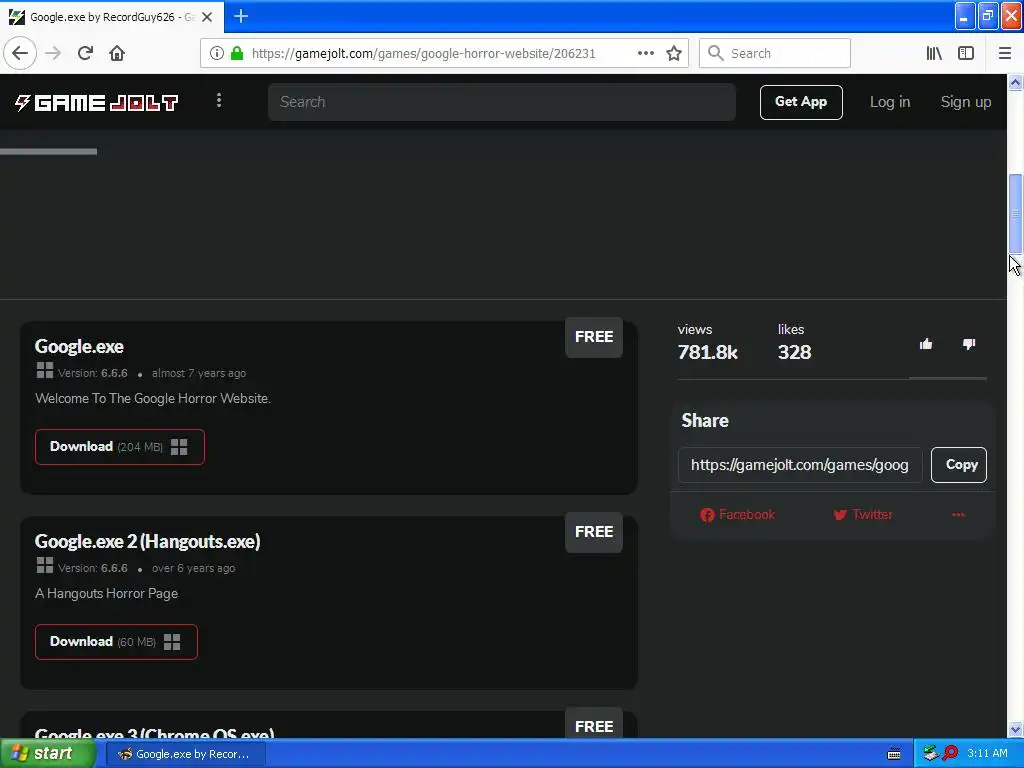The height and width of the screenshot is (768, 1024).
Task: Bookmark this page with the star icon
Action: [674, 53]
